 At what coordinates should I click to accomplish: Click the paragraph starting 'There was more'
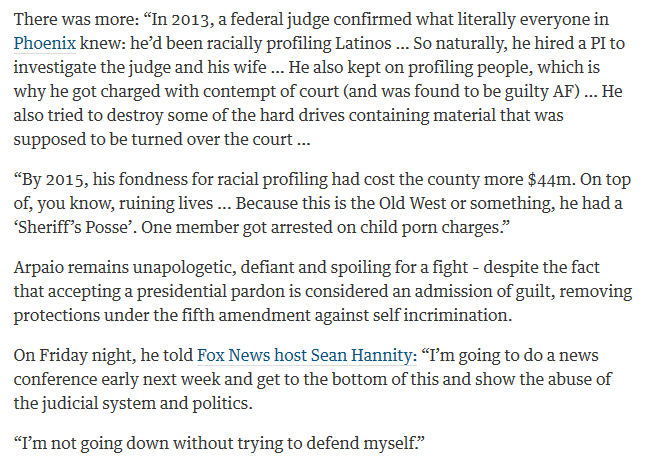(319, 79)
